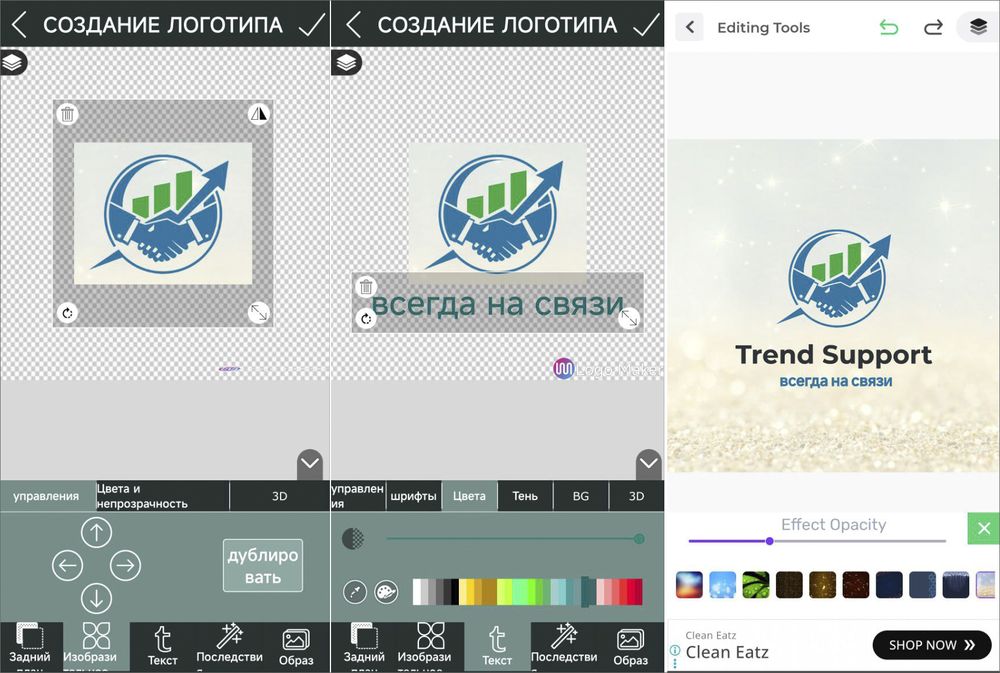Viewport: 1000px width, 673px height.
Task: Switch to the шрифты fonts tab
Action: pyautogui.click(x=414, y=495)
